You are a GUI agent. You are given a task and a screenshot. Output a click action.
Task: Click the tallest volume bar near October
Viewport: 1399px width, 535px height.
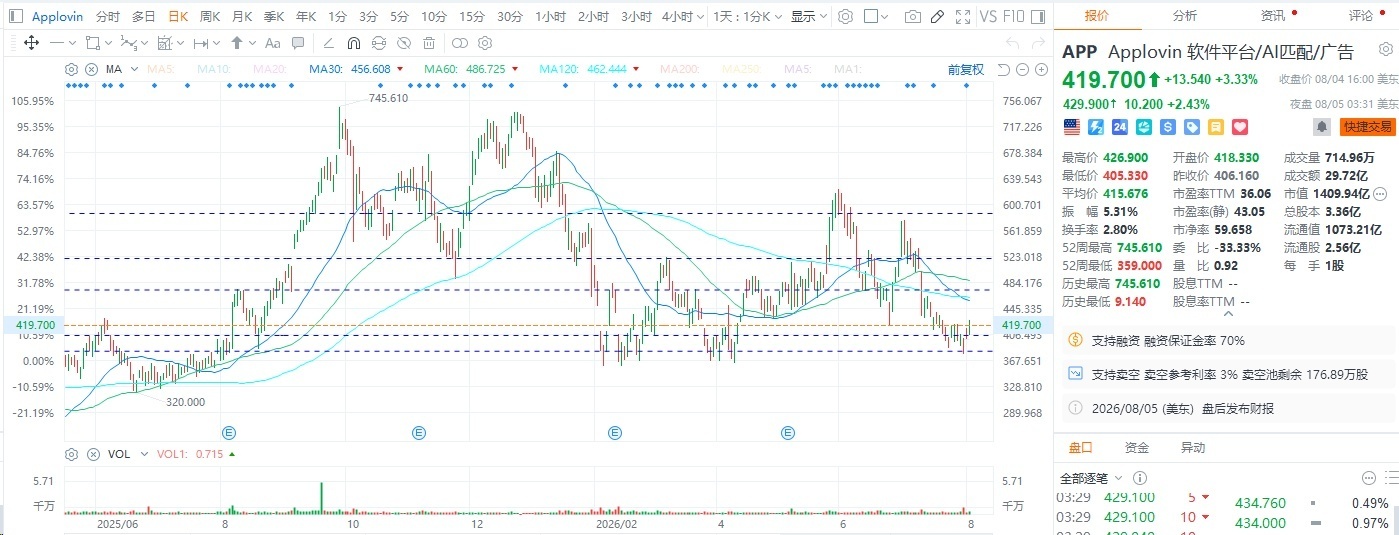(x=321, y=497)
